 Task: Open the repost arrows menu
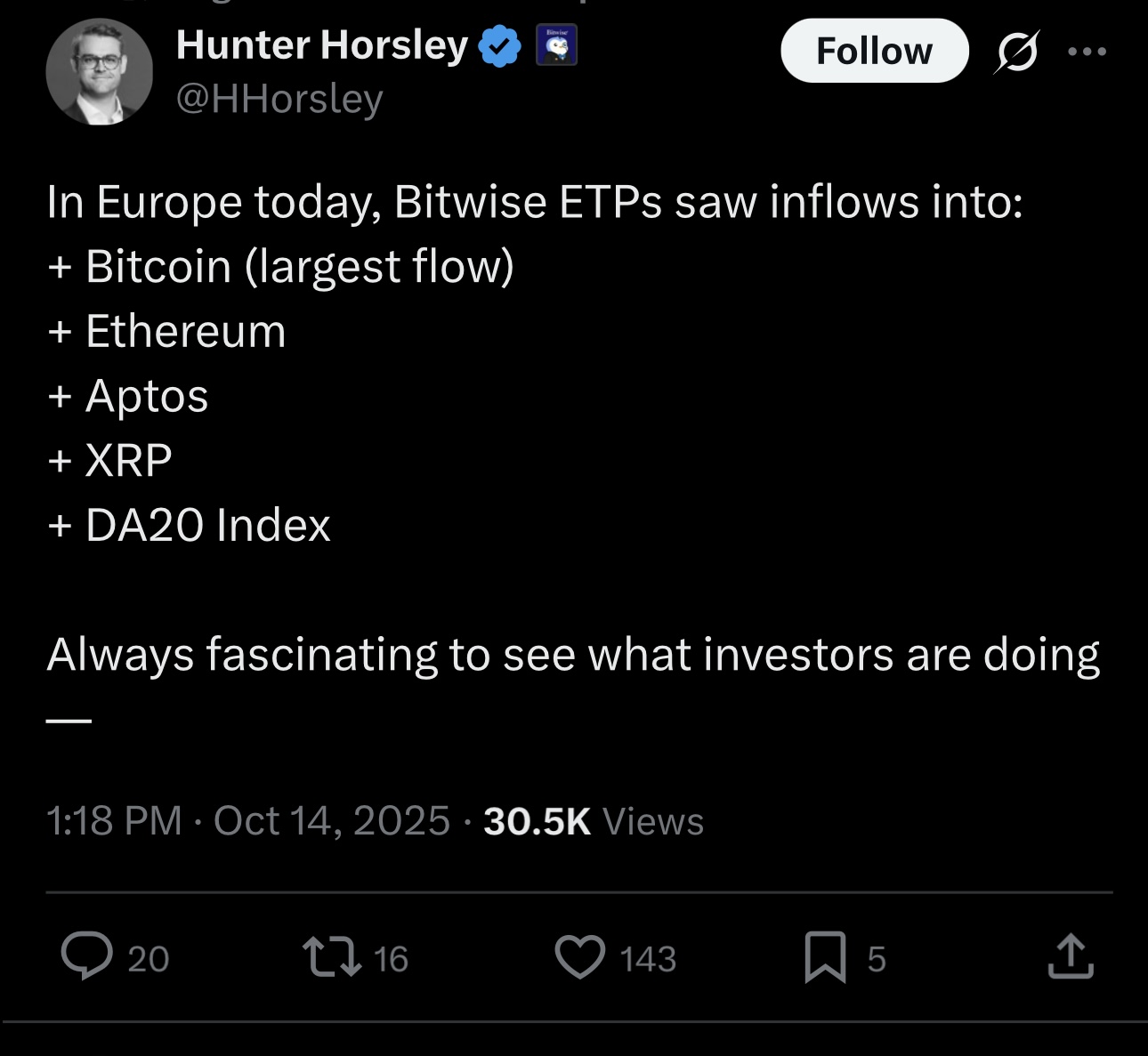[x=331, y=957]
